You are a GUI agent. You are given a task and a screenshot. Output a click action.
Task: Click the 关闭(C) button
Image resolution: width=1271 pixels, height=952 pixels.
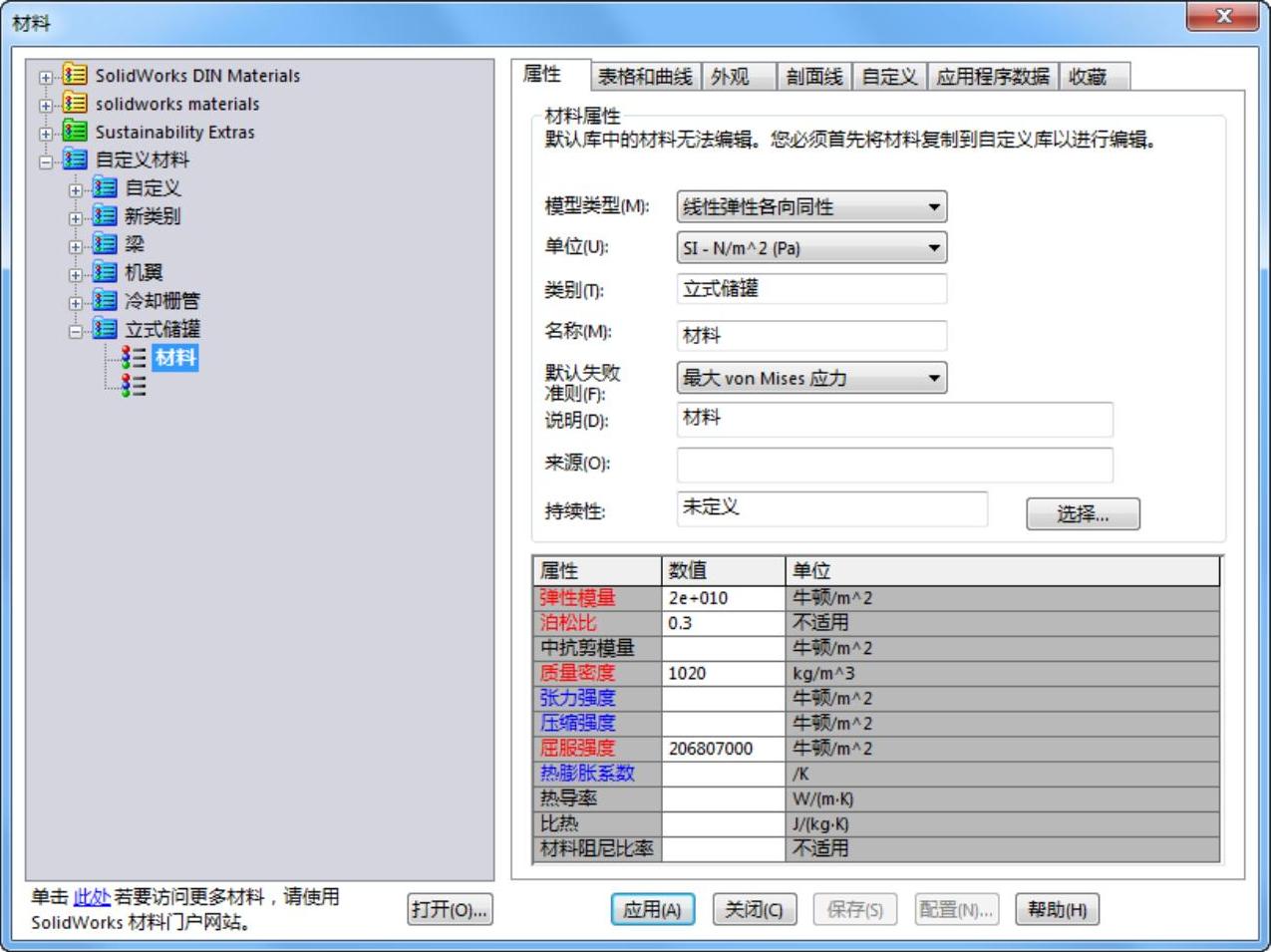pyautogui.click(x=754, y=910)
